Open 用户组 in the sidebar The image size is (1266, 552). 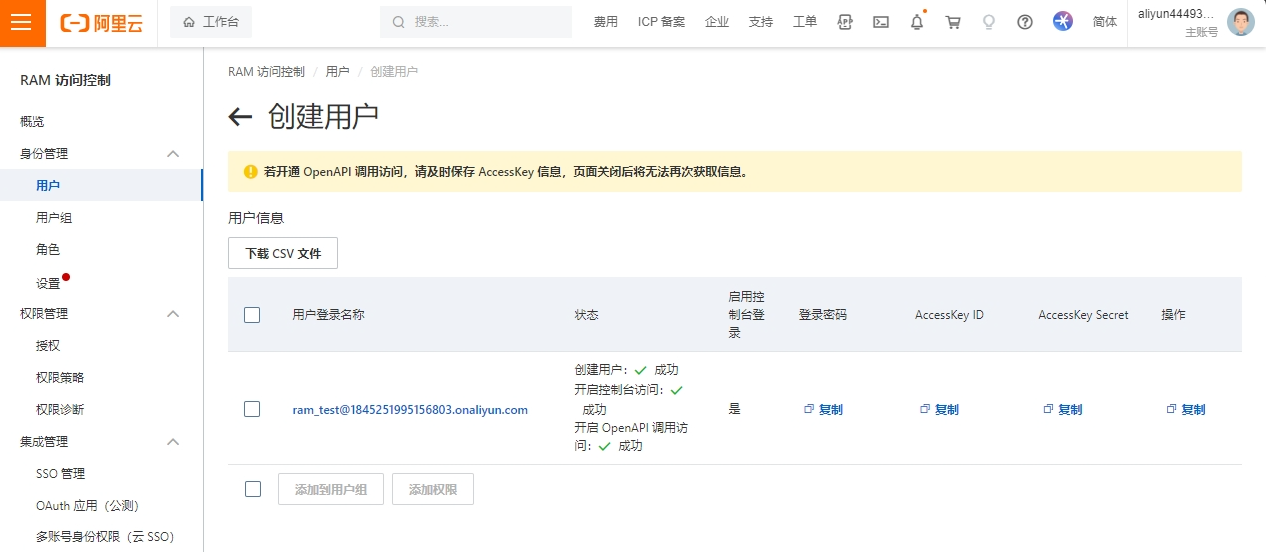click(x=54, y=218)
